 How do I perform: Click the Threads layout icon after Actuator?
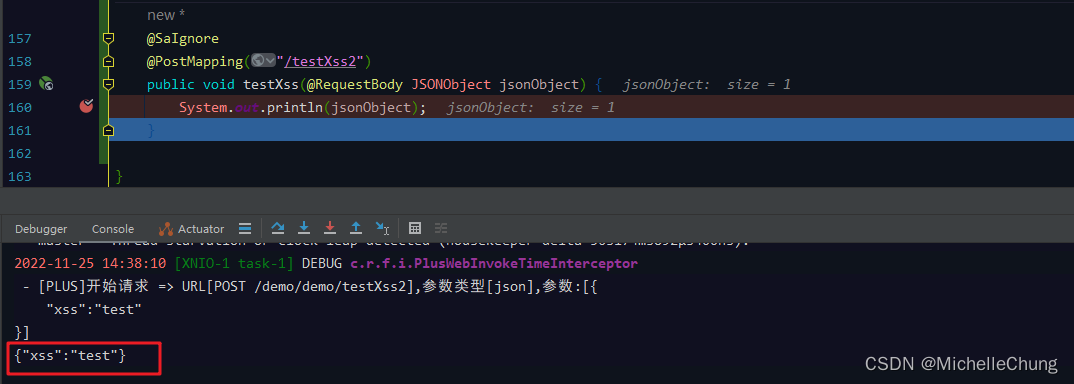245,229
